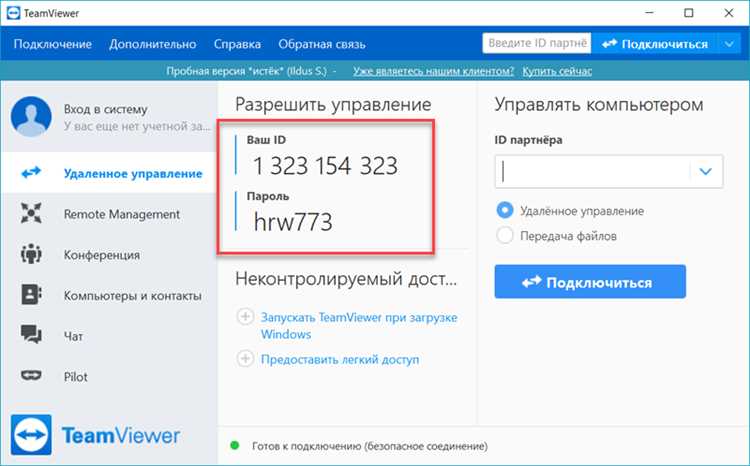Open the Подключение menu

(x=53, y=44)
